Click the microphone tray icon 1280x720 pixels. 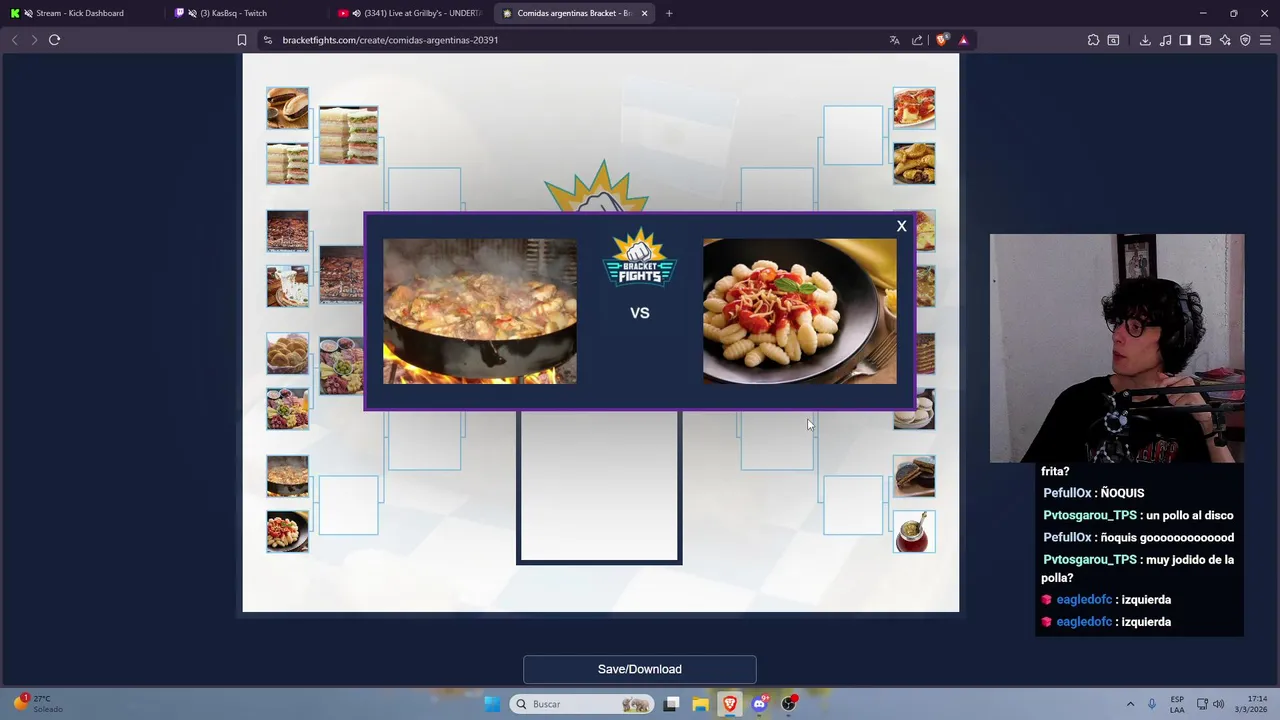(1152, 704)
